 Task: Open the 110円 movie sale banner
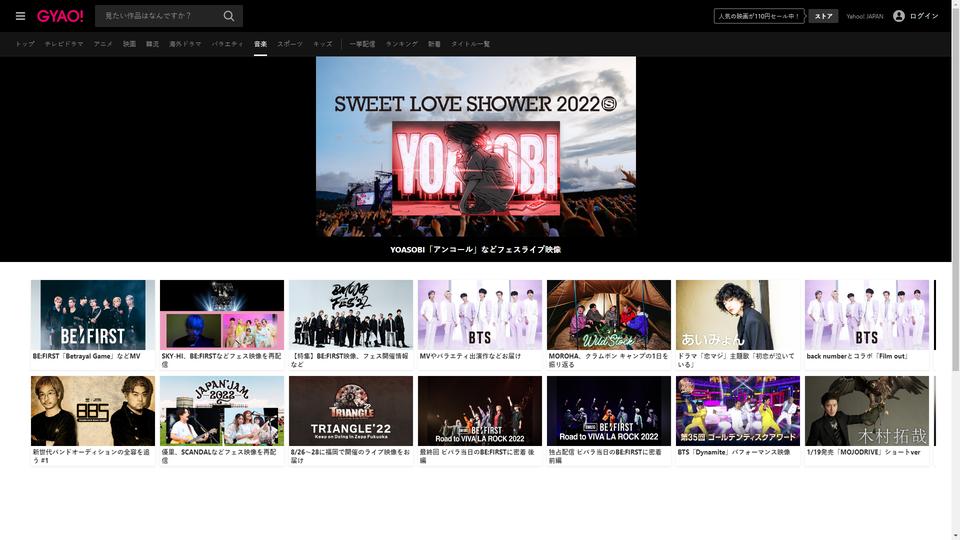pyautogui.click(x=759, y=16)
